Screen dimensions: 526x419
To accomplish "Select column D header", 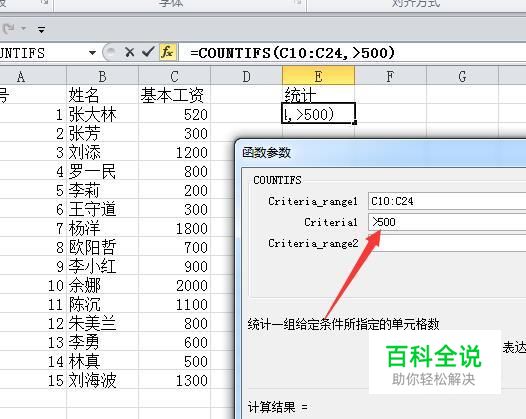I will coord(246,76).
